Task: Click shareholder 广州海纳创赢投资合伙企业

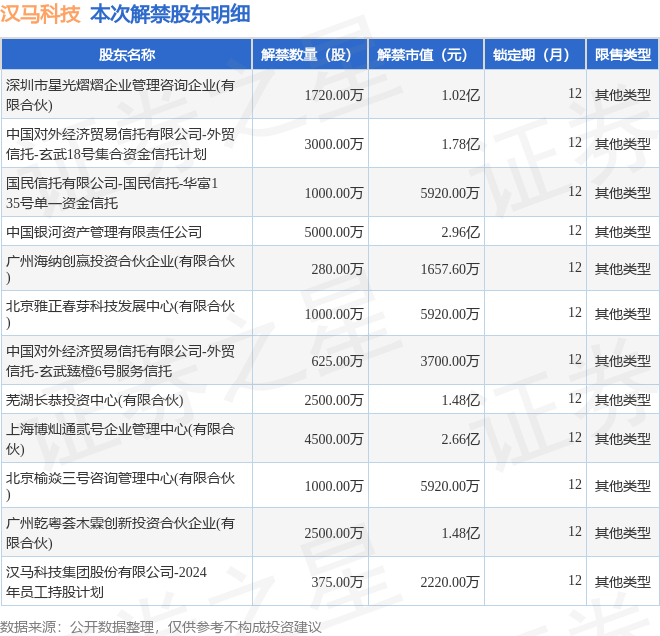Action: click(x=120, y=269)
